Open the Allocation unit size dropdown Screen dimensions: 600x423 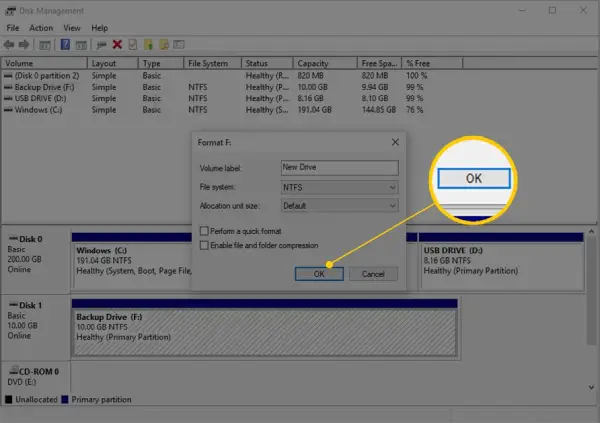pos(339,206)
